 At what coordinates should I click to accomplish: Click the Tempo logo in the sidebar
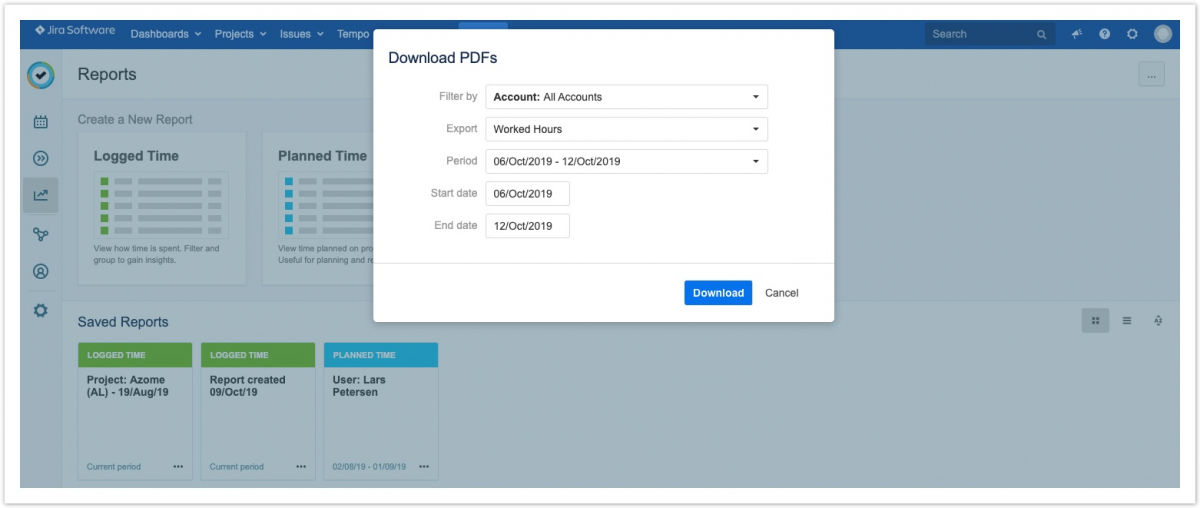(x=41, y=75)
